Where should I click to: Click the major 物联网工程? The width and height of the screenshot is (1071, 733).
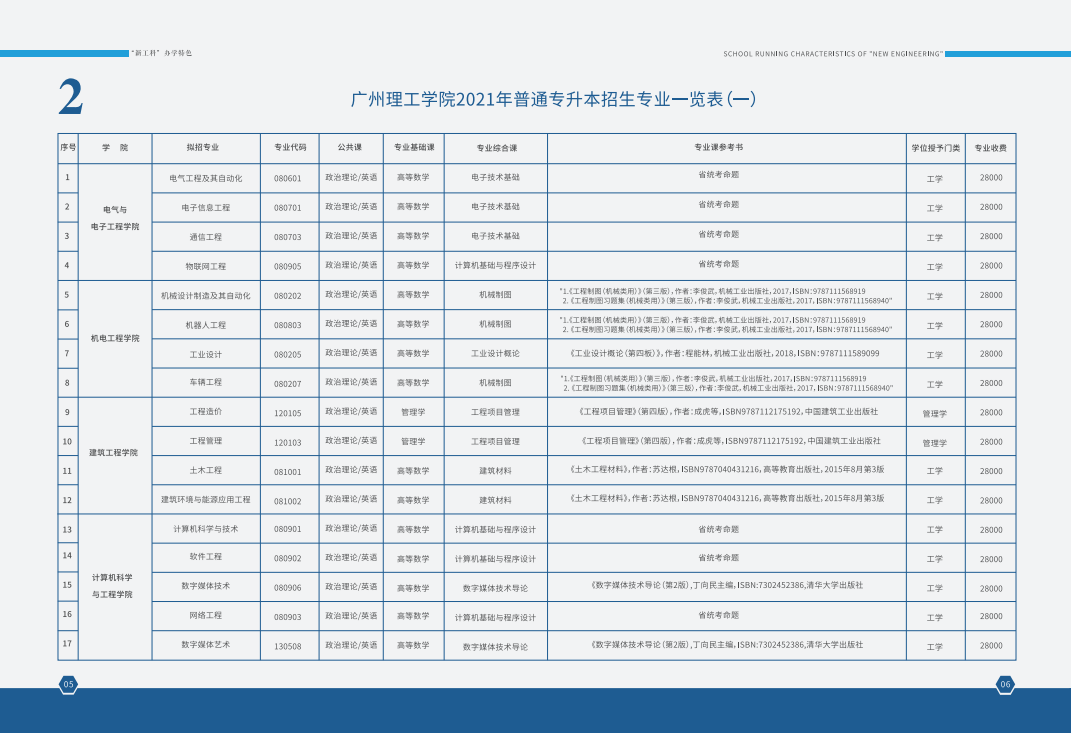point(206,266)
